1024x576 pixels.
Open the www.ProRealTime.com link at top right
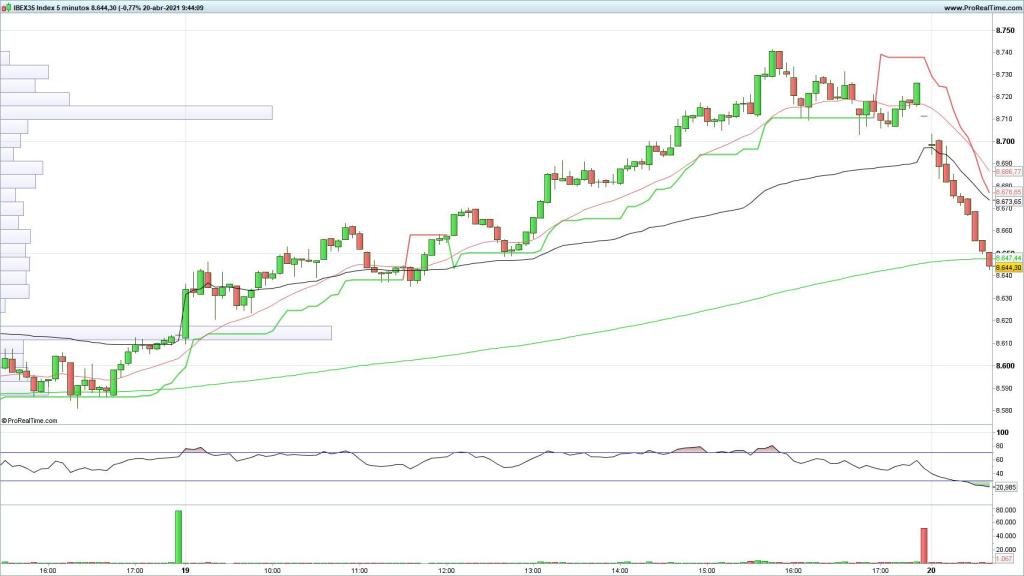tap(980, 7)
